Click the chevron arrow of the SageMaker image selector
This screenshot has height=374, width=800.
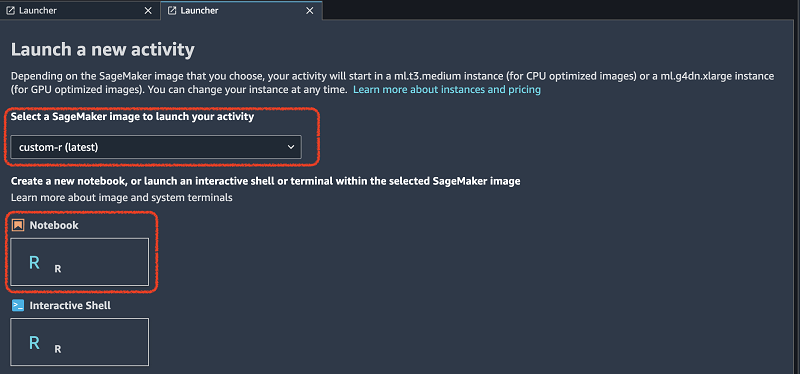click(291, 147)
